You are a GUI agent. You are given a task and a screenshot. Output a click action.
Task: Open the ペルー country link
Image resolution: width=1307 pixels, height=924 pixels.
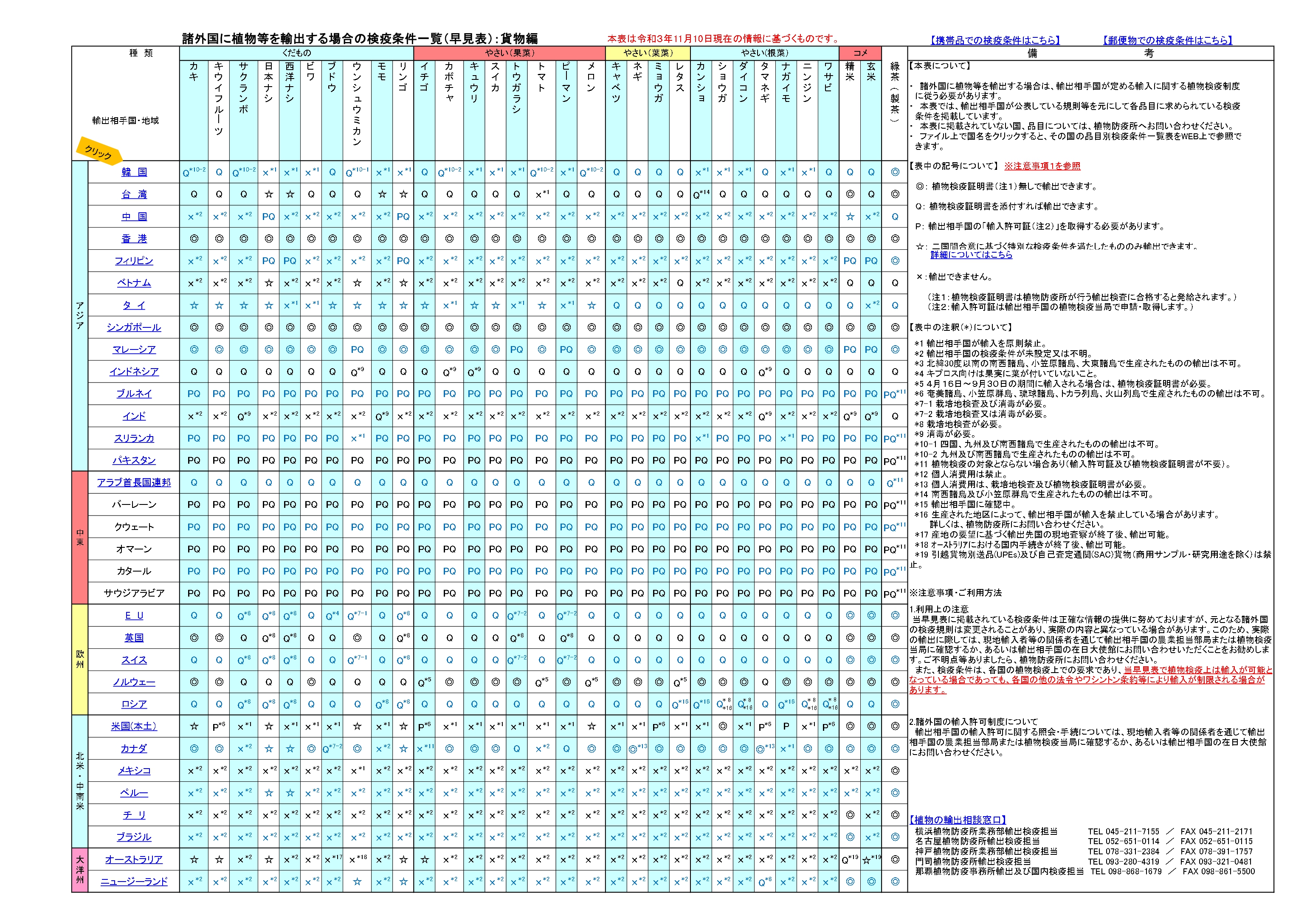click(x=134, y=793)
